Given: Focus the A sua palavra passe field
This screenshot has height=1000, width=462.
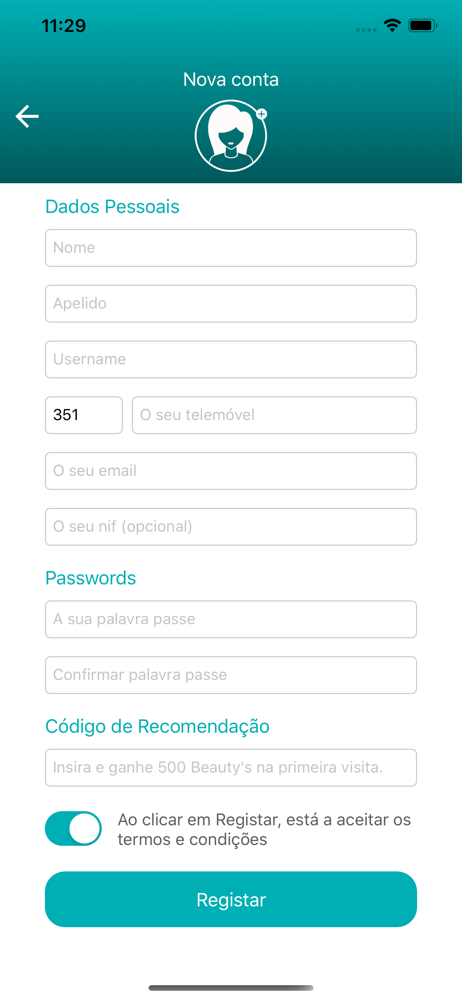Looking at the screenshot, I should (231, 619).
